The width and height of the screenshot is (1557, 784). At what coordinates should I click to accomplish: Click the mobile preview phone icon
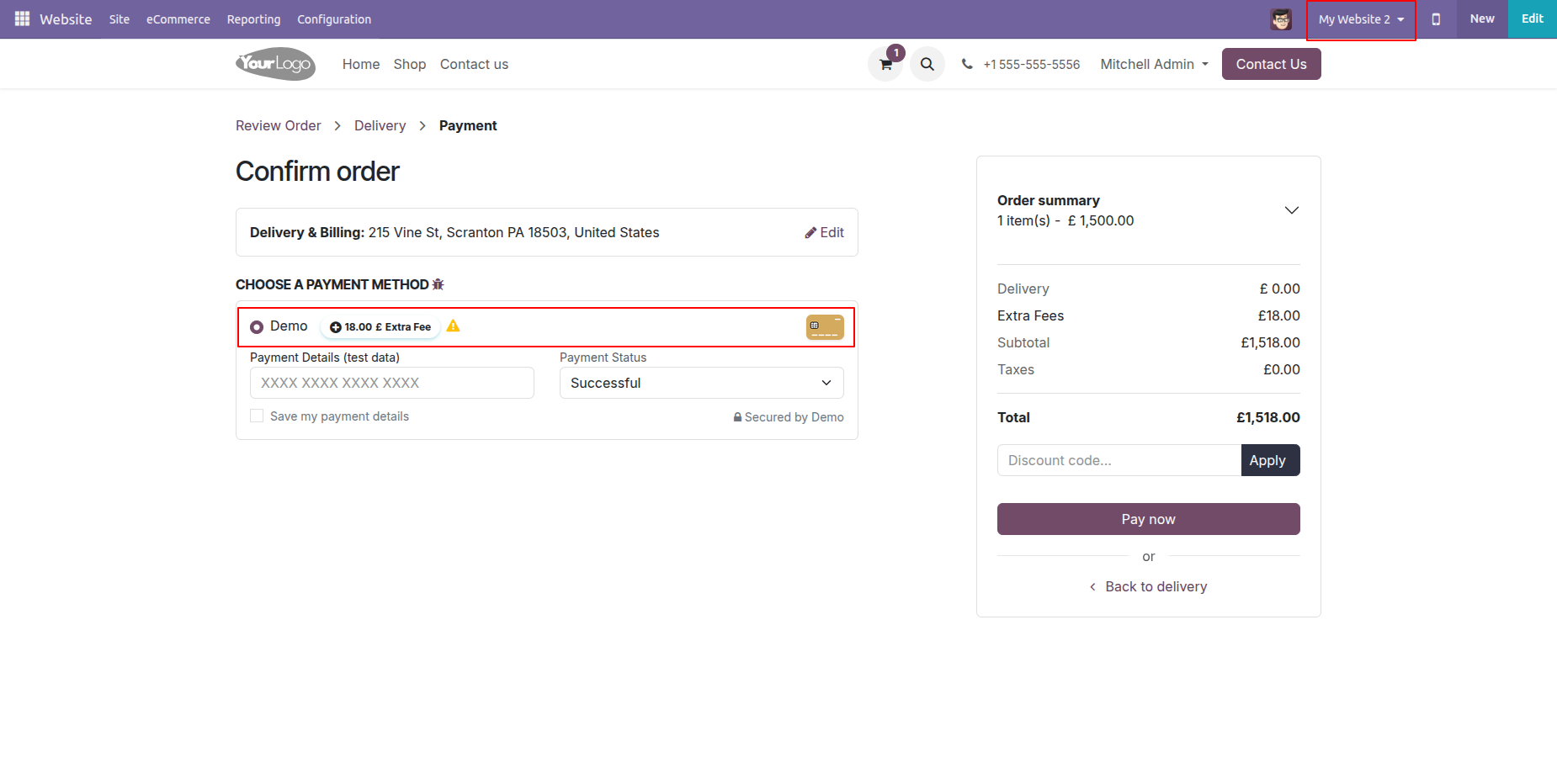(1436, 19)
